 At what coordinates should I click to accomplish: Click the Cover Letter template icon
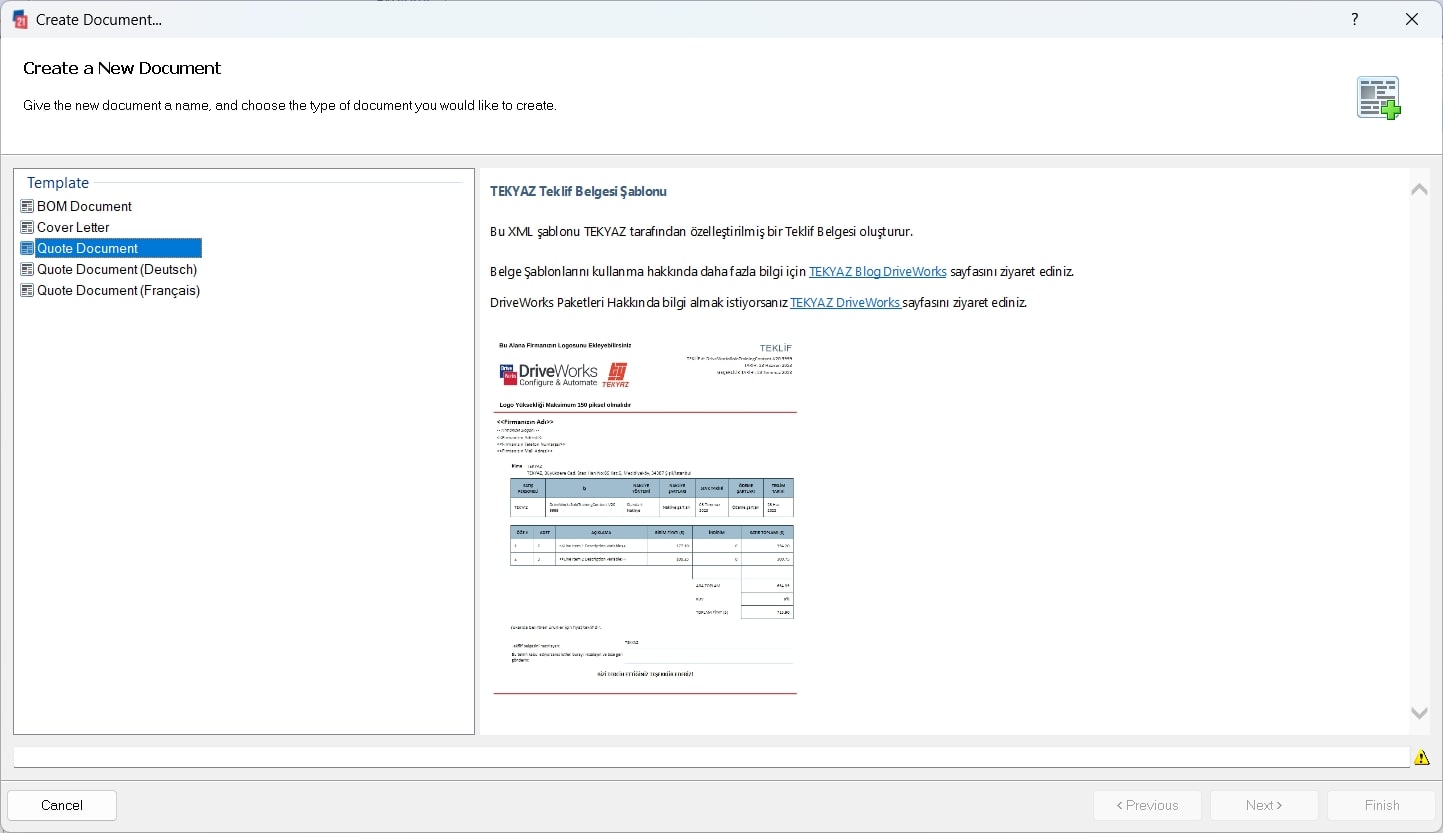tap(27, 227)
